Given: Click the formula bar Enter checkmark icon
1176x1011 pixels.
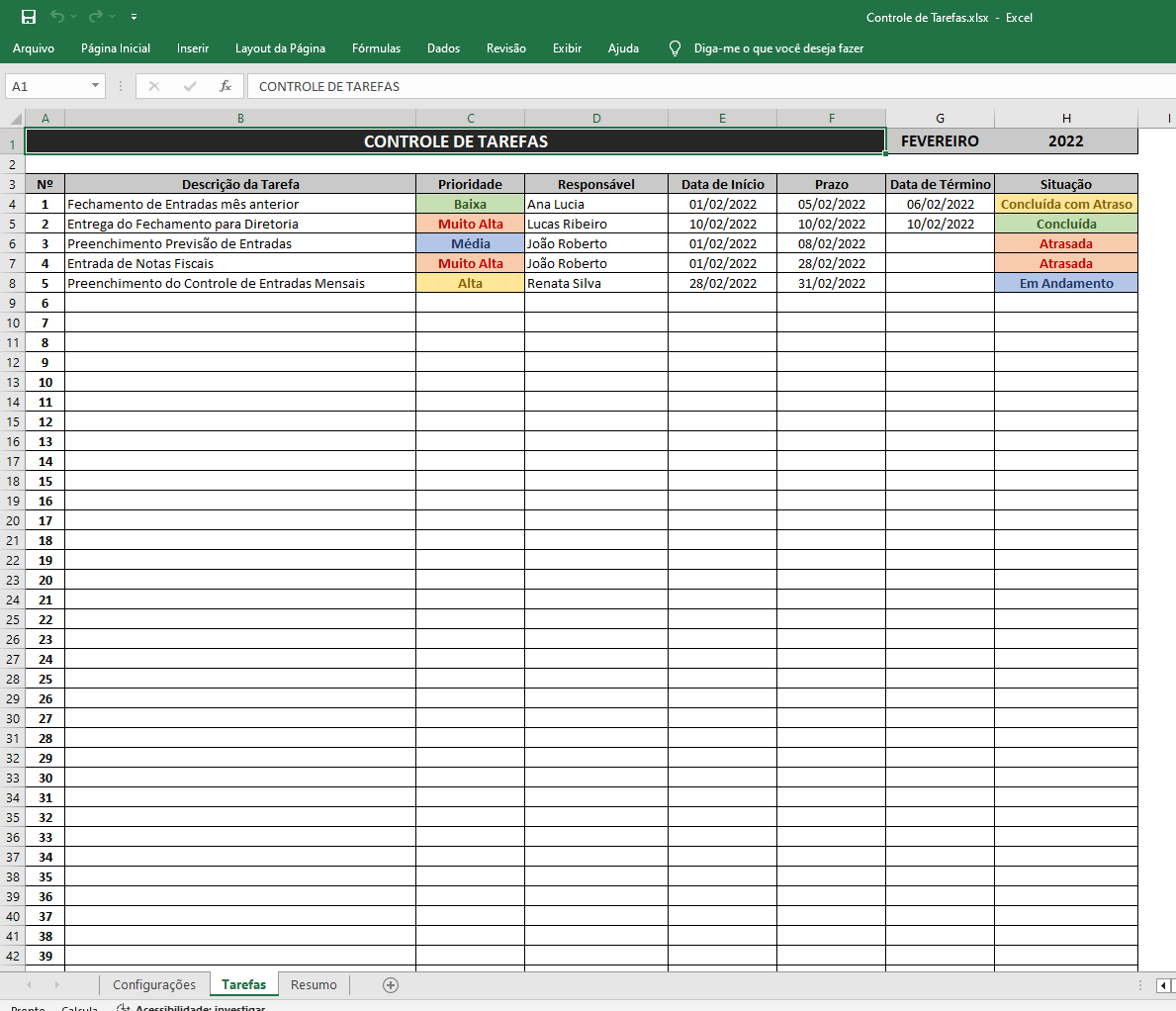Looking at the screenshot, I should point(190,86).
